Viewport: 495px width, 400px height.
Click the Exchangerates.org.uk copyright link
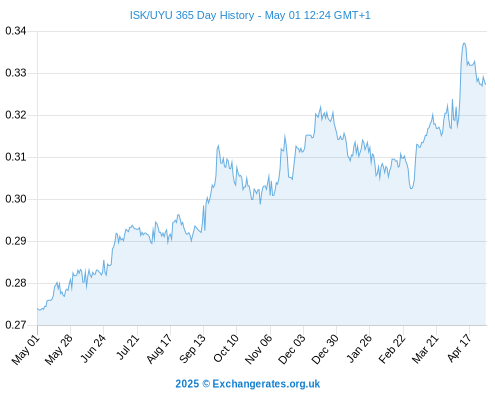(x=248, y=384)
